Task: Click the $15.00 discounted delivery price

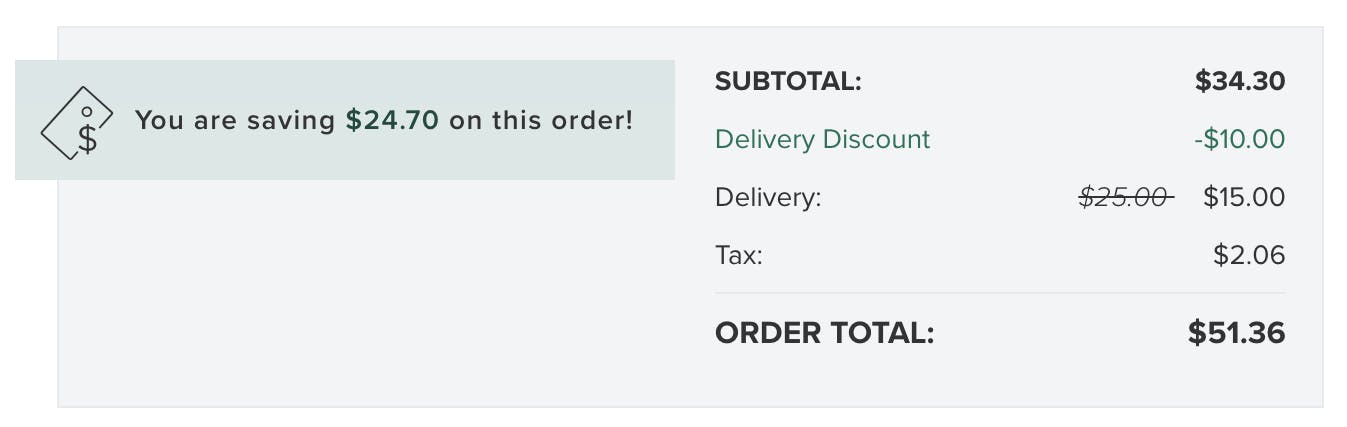Action: [1244, 197]
